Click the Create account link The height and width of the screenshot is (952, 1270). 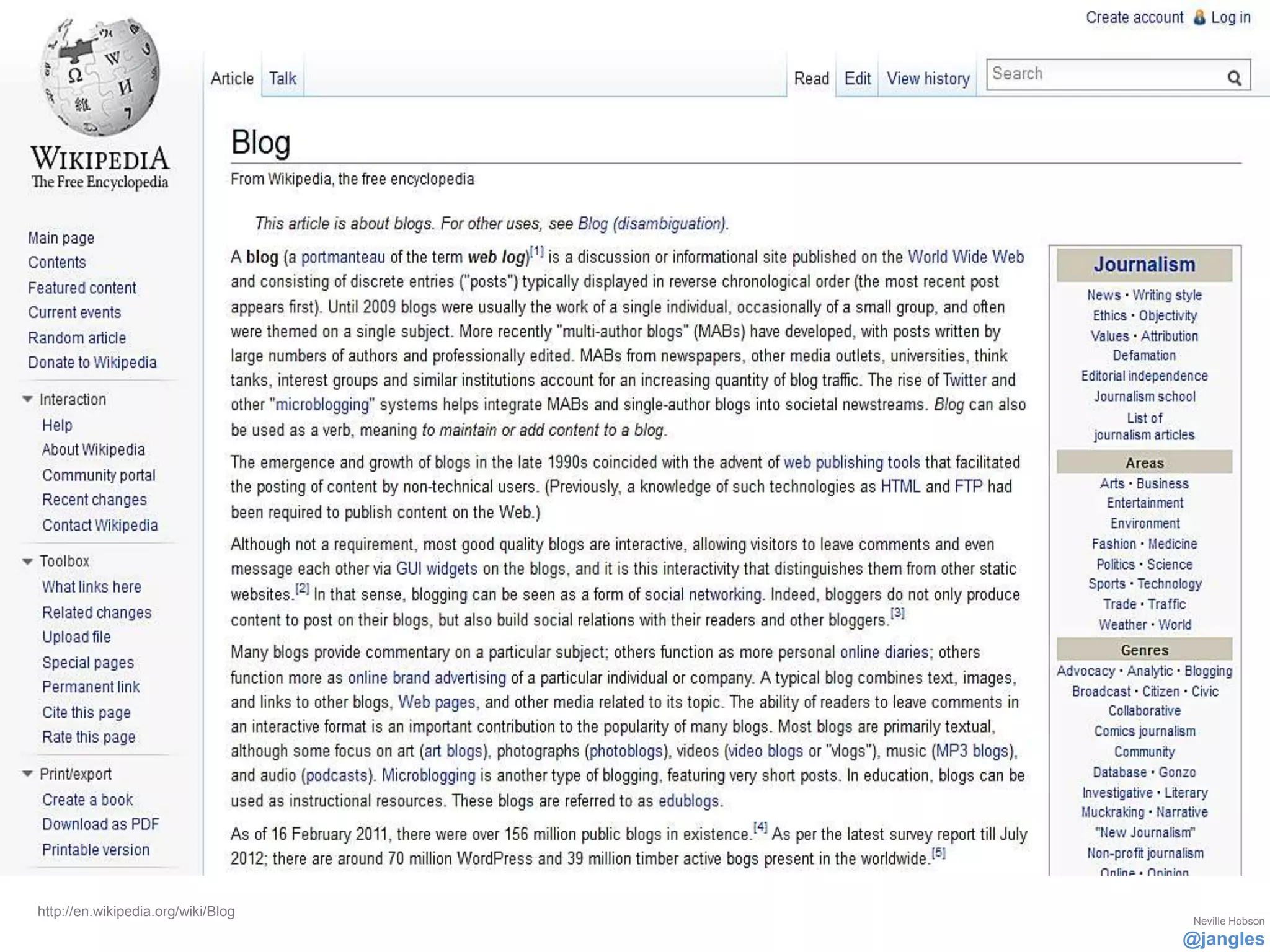(x=1134, y=17)
